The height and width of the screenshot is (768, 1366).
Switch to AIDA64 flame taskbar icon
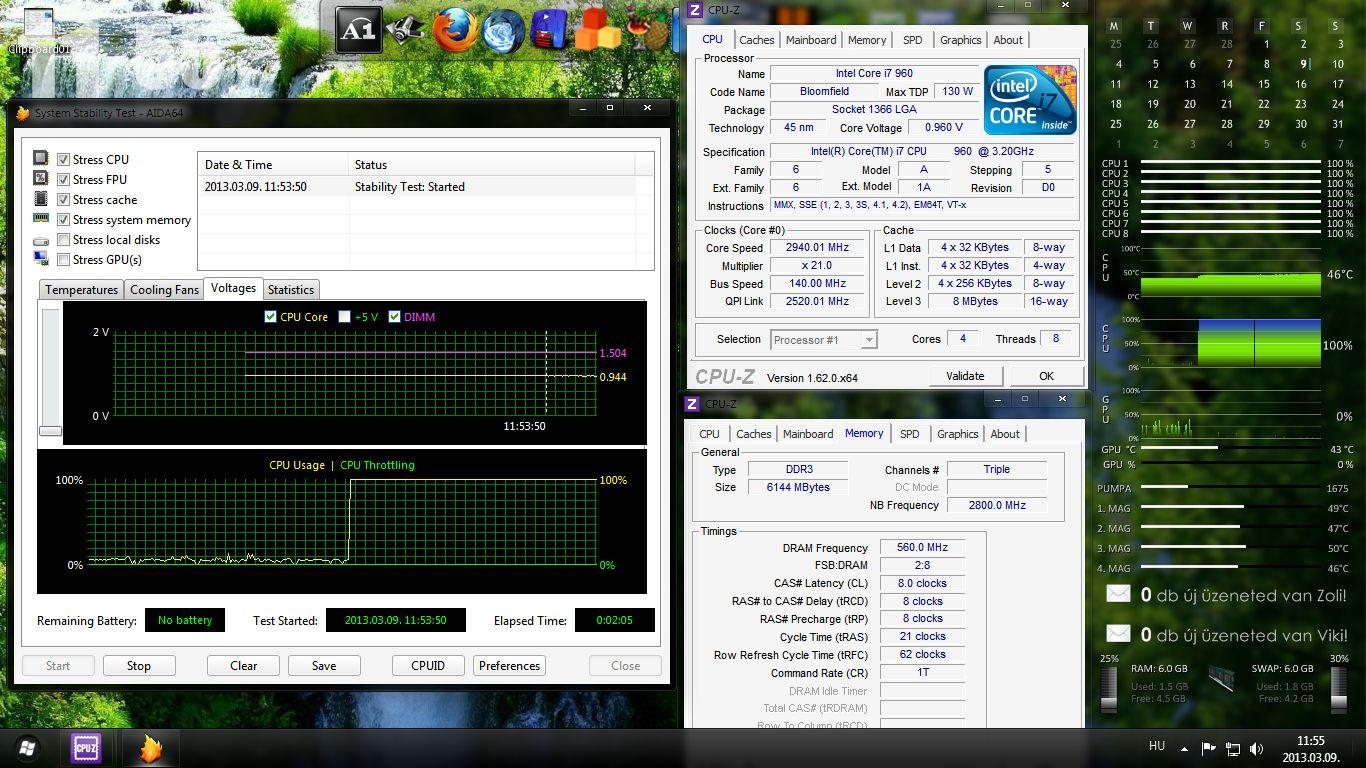[x=151, y=748]
